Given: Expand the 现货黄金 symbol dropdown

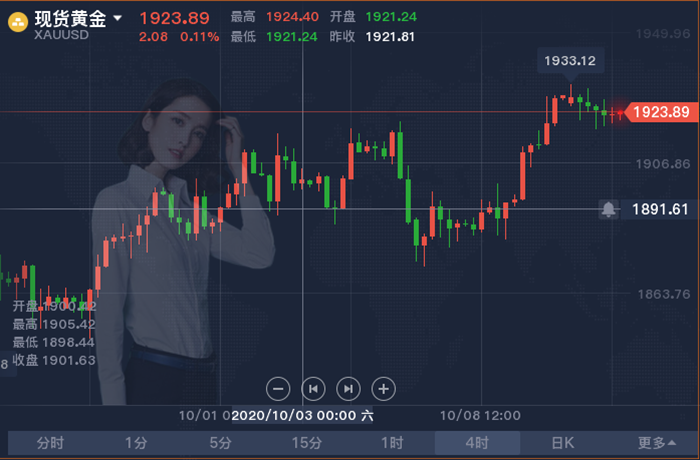Looking at the screenshot, I should pos(118,18).
